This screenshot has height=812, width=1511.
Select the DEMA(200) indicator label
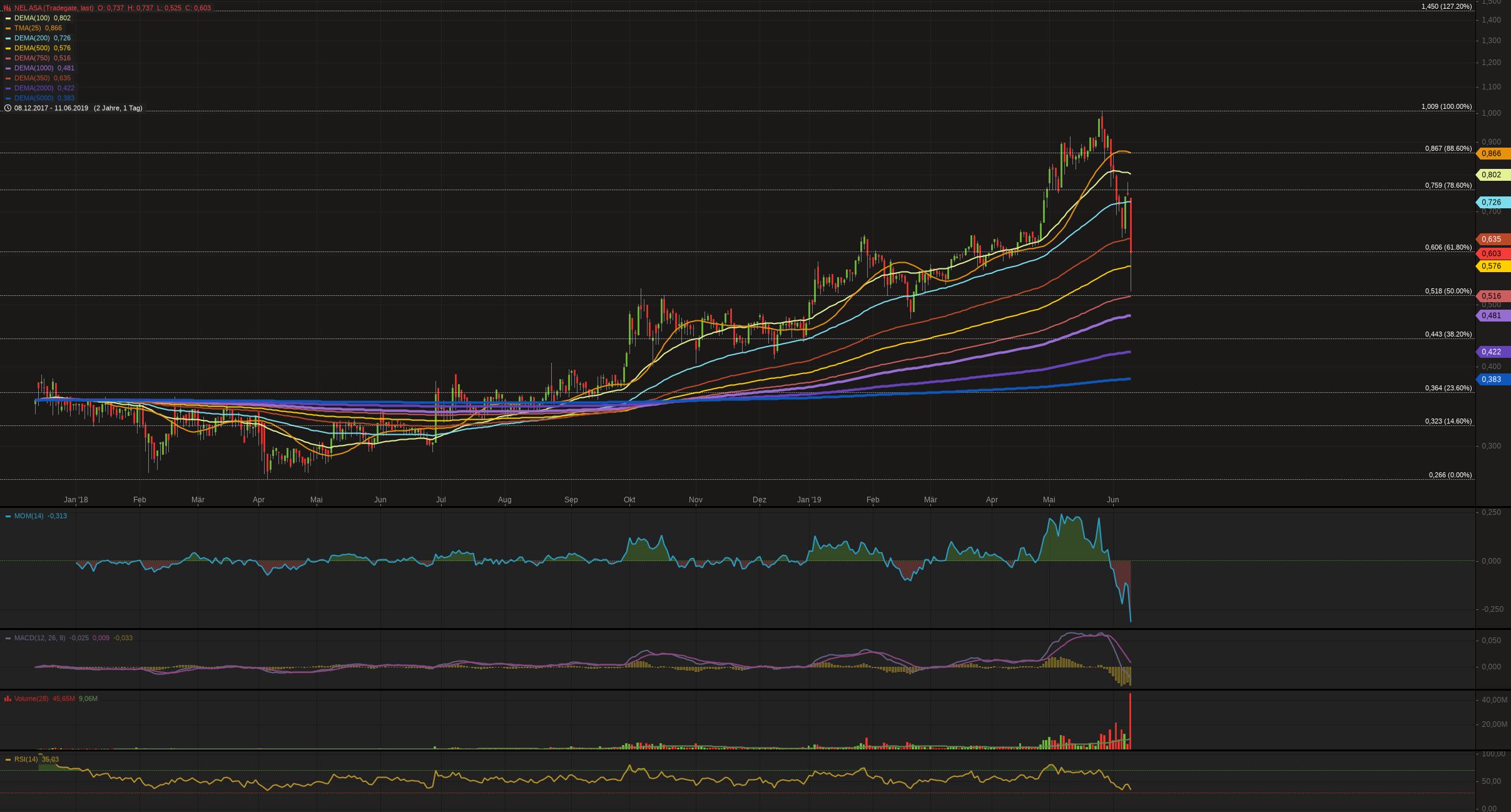tap(32, 38)
